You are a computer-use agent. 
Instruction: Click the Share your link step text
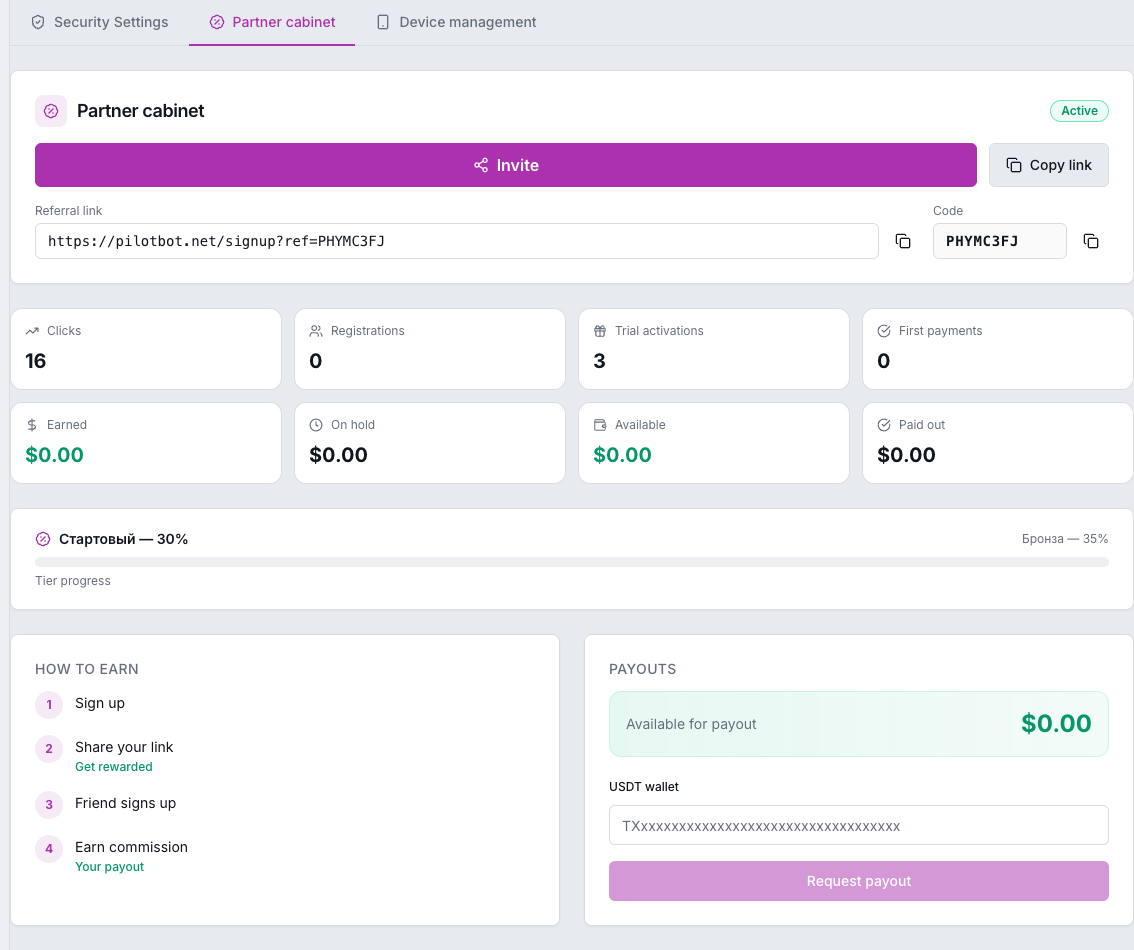[x=124, y=747]
